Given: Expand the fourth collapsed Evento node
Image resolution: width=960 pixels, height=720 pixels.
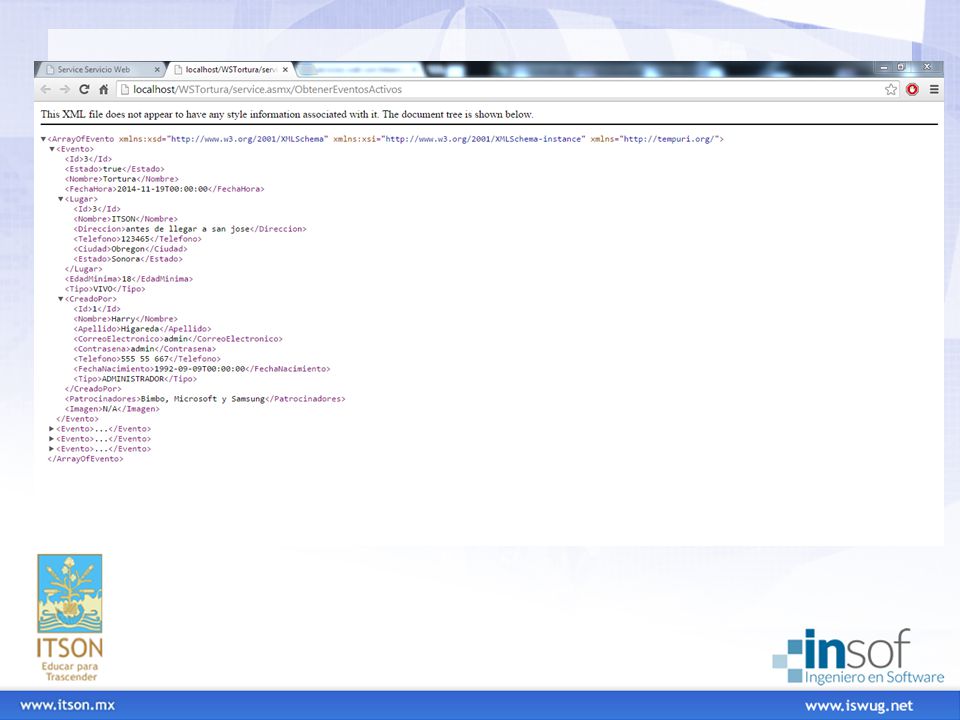Looking at the screenshot, I should 52,449.
